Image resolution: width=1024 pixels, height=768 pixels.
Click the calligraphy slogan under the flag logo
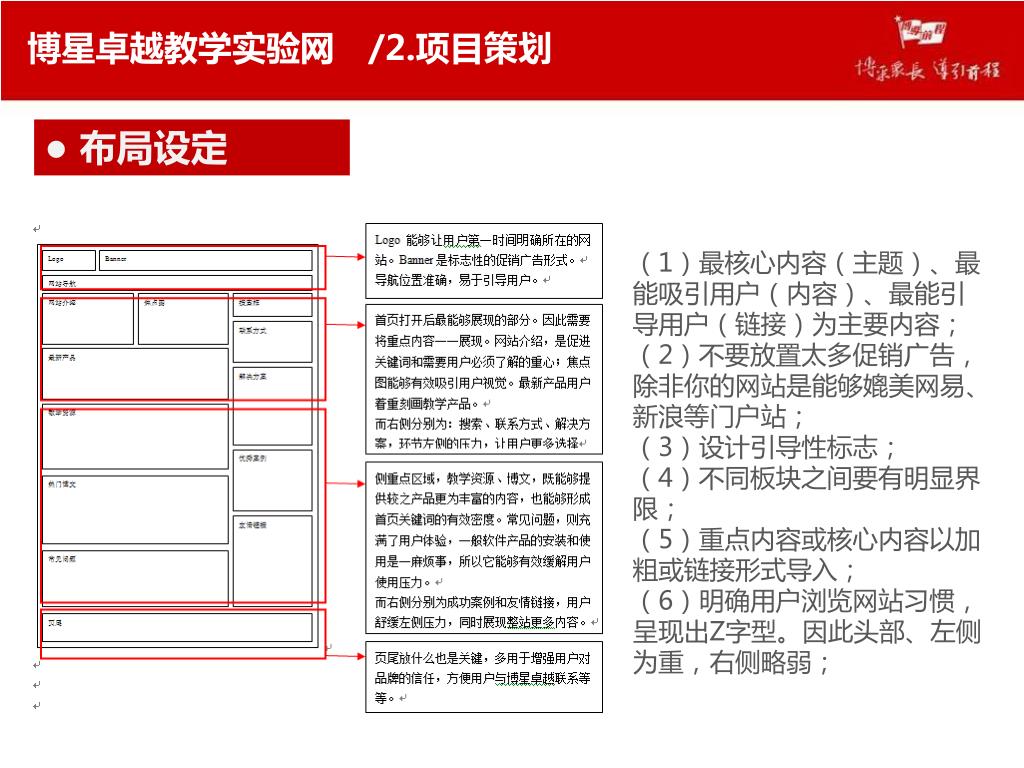coord(927,69)
